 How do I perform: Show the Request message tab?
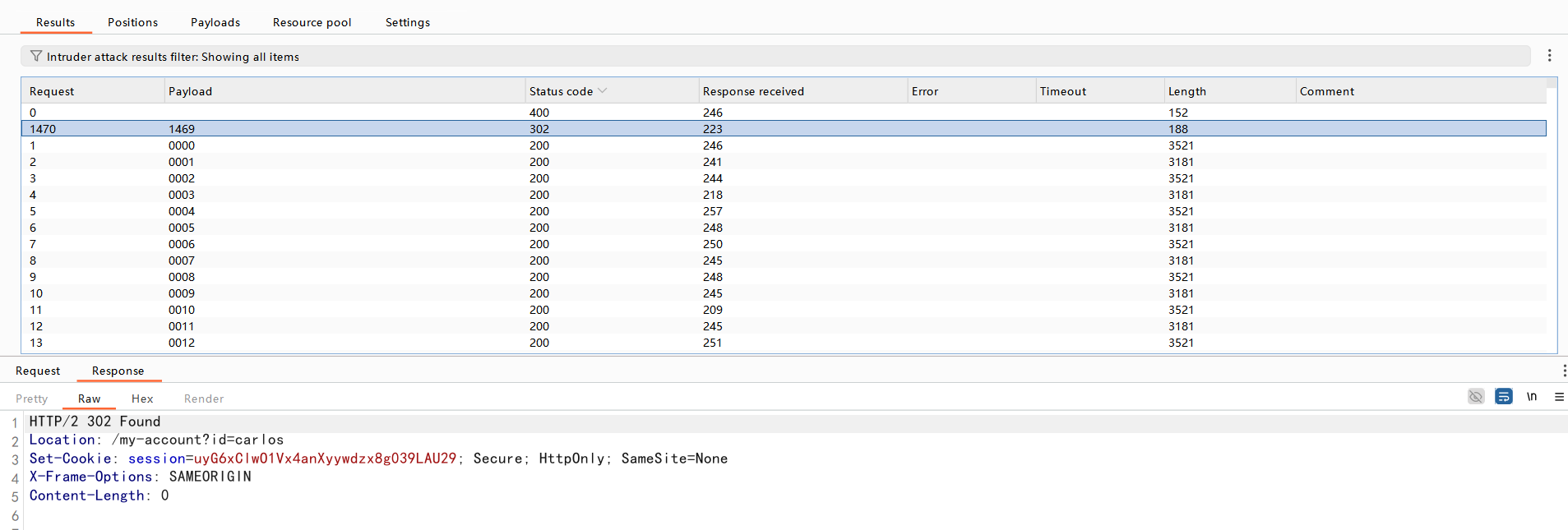click(x=38, y=371)
